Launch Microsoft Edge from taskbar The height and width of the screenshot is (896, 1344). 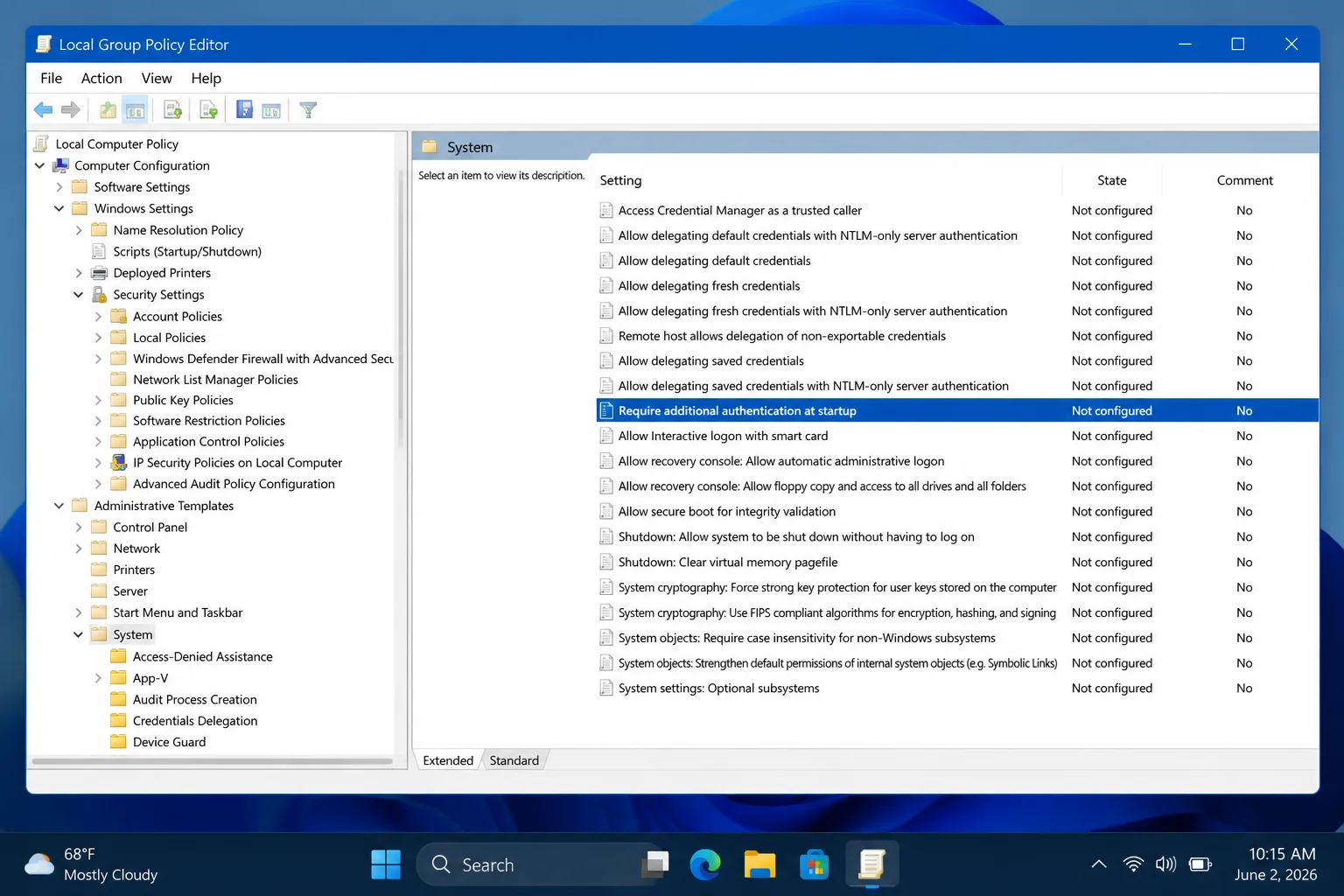point(705,864)
